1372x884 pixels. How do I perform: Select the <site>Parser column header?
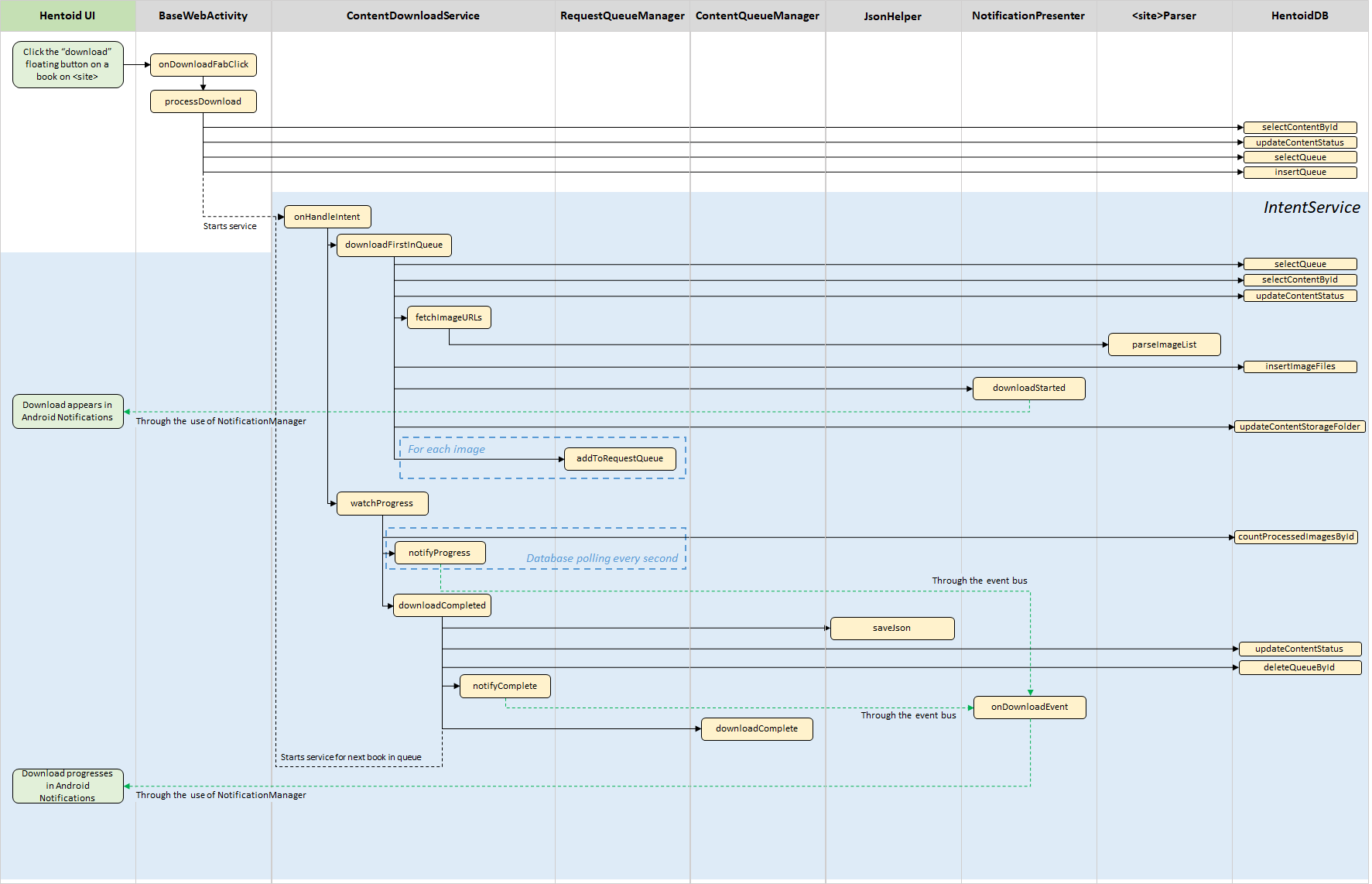point(1164,15)
